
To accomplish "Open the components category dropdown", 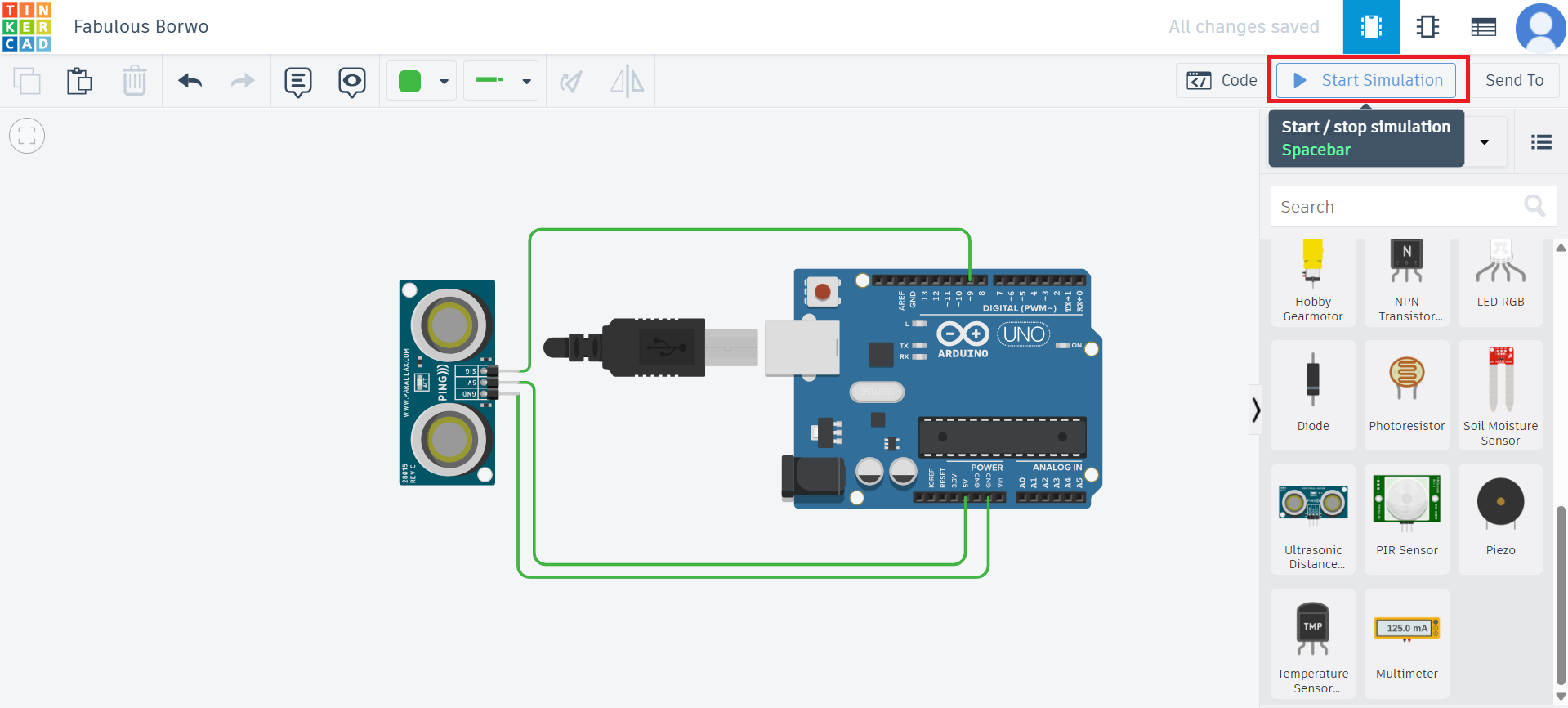I will click(1485, 142).
